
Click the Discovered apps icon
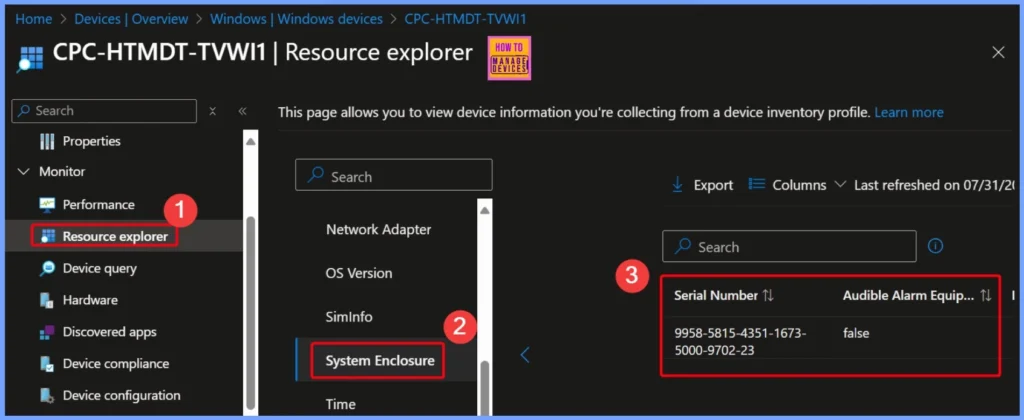[x=47, y=332]
